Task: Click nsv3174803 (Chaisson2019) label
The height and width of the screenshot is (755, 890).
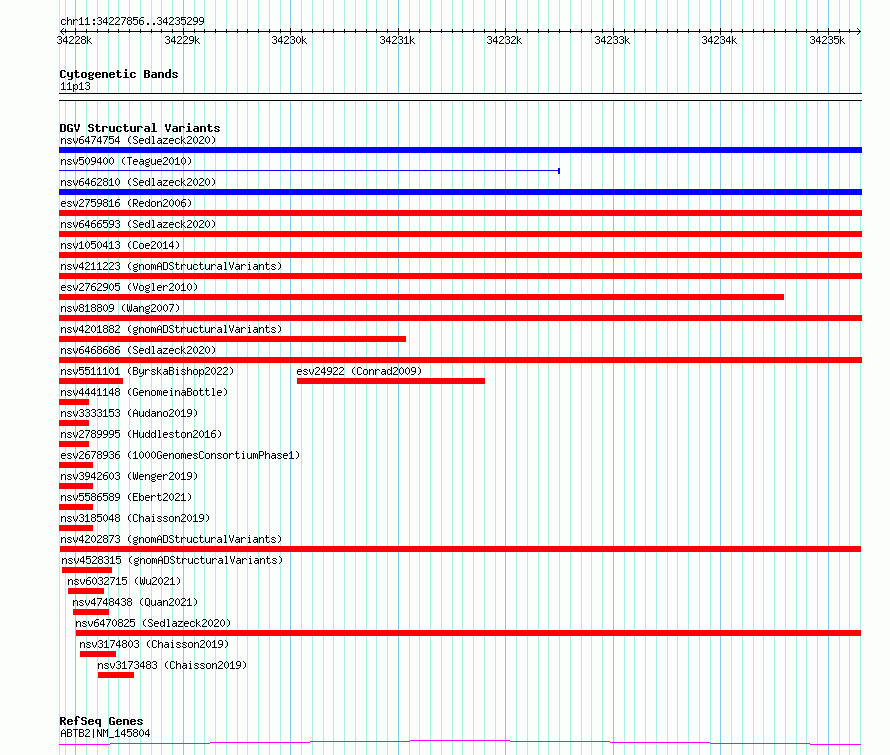Action: tap(154, 644)
